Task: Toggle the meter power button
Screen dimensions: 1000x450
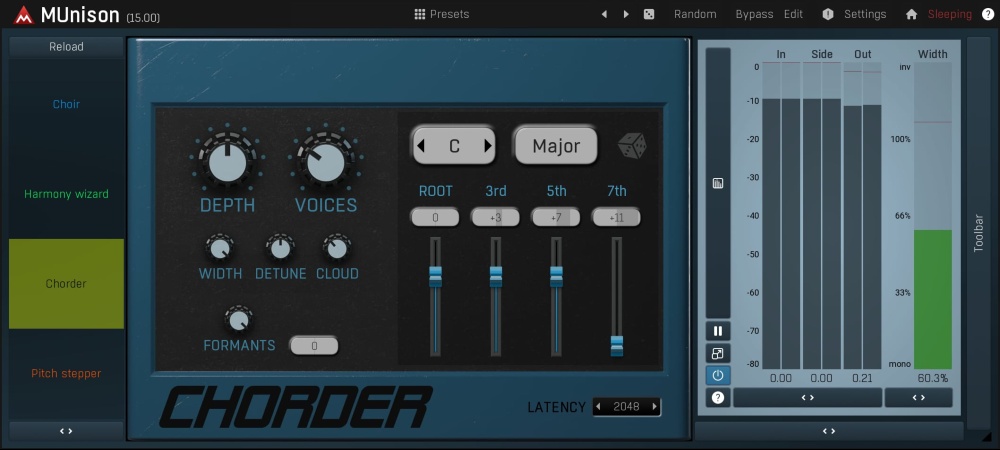Action: point(717,375)
